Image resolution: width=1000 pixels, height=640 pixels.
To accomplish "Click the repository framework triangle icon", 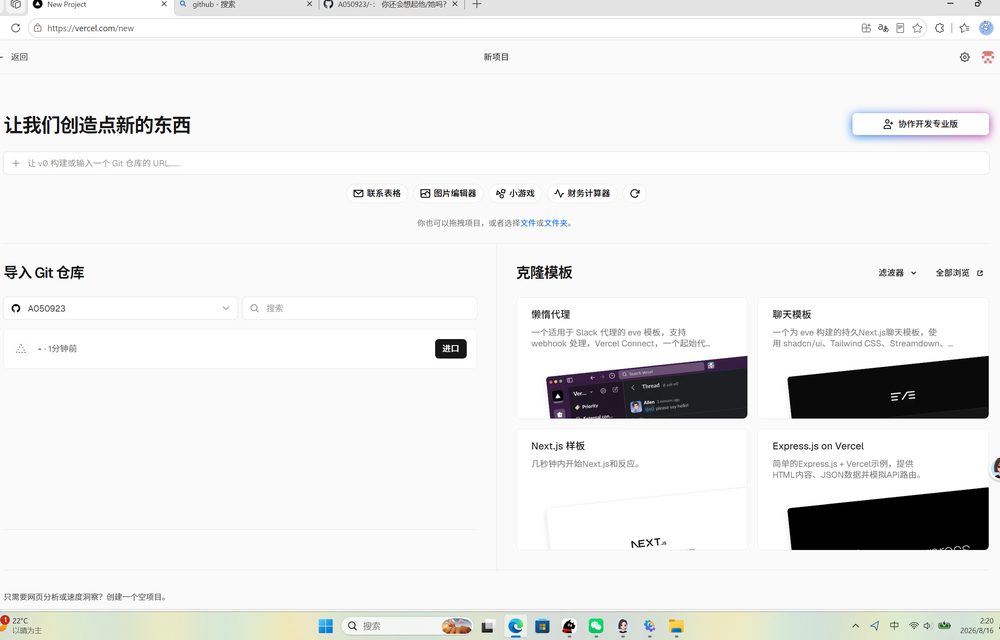I will click(21, 349).
